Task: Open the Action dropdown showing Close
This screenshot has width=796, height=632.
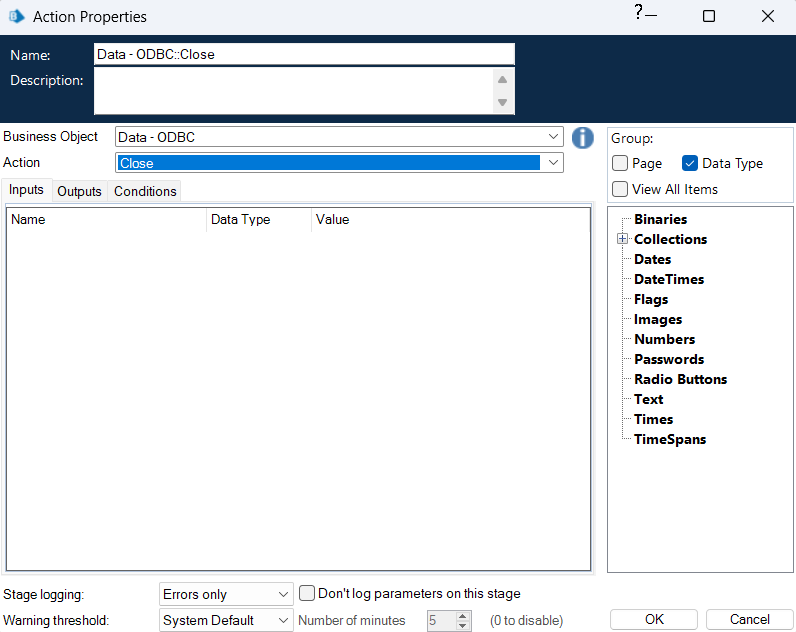Action: 555,163
